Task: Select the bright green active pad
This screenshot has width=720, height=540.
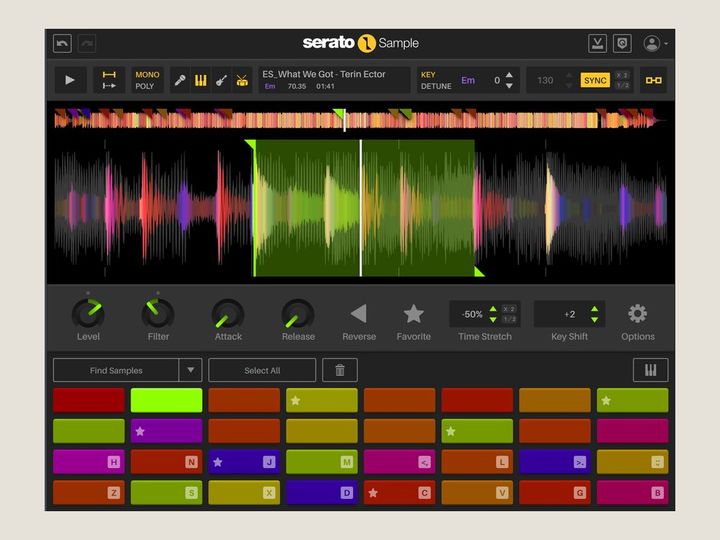Action: point(166,400)
